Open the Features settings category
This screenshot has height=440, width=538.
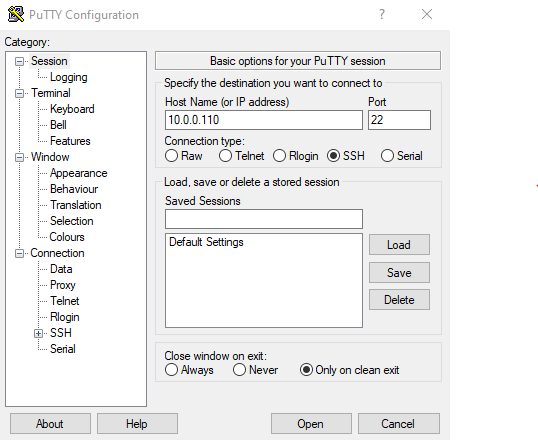[x=70, y=141]
